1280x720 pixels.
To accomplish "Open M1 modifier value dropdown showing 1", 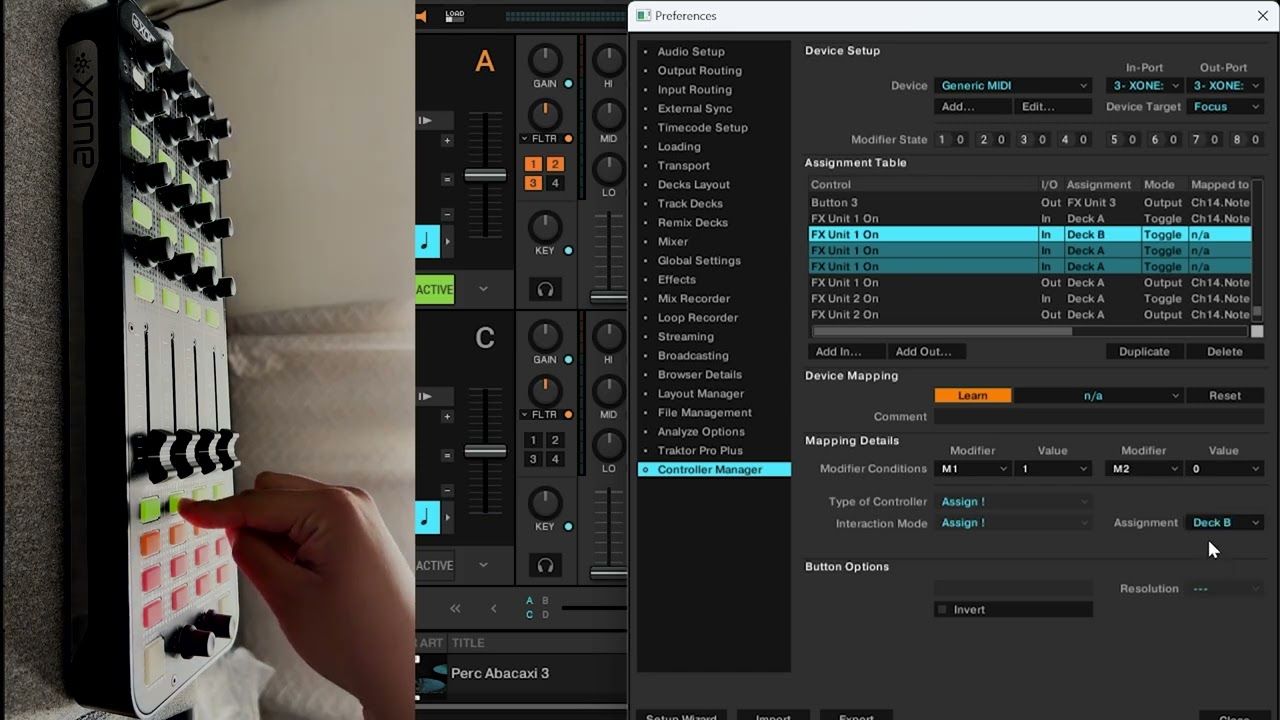I will coord(1054,469).
